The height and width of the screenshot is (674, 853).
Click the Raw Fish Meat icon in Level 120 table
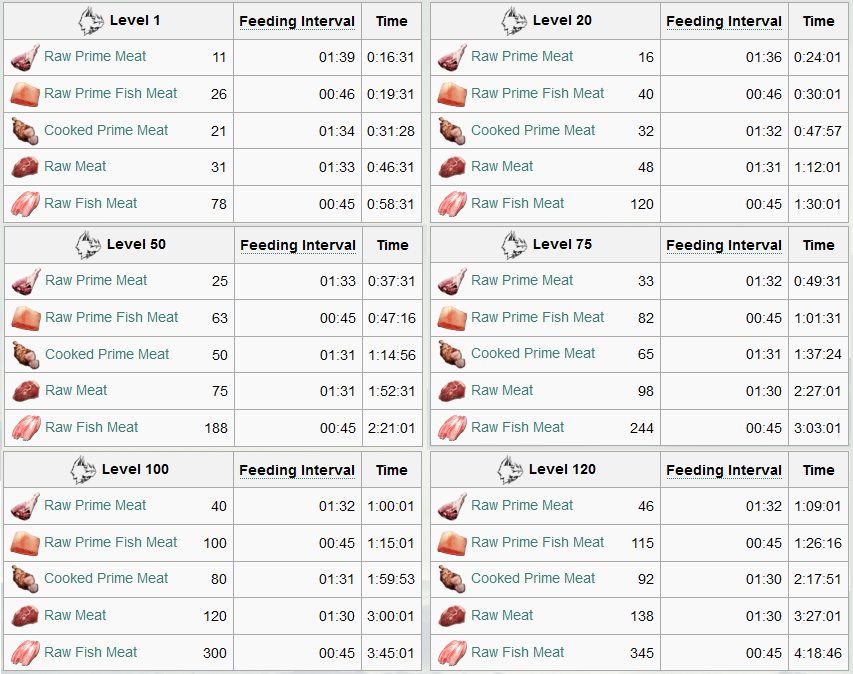pyautogui.click(x=452, y=653)
